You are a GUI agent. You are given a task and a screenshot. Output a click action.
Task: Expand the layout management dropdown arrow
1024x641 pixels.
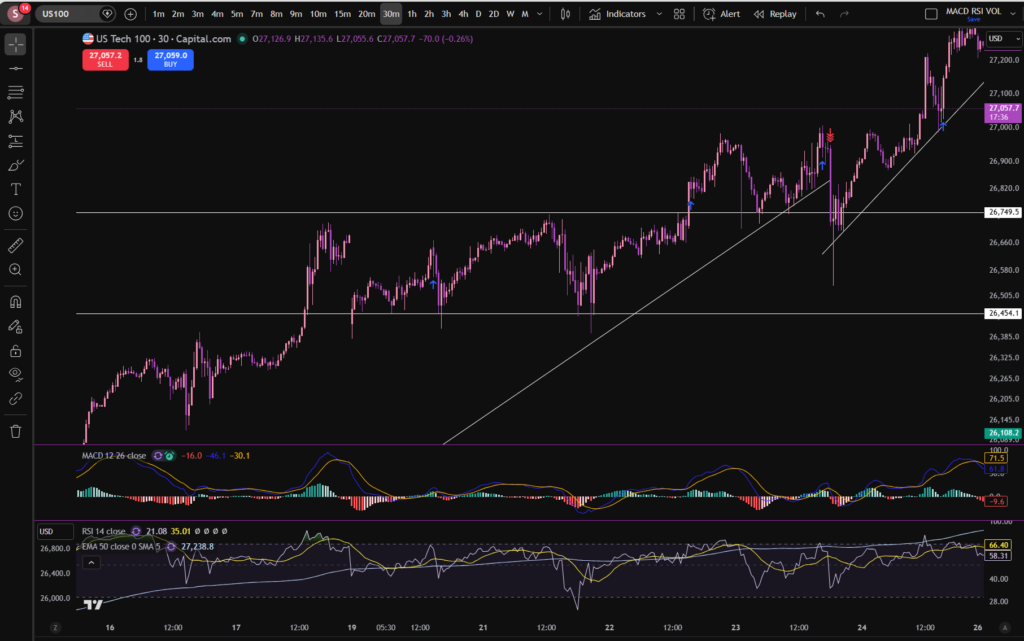click(x=1013, y=14)
